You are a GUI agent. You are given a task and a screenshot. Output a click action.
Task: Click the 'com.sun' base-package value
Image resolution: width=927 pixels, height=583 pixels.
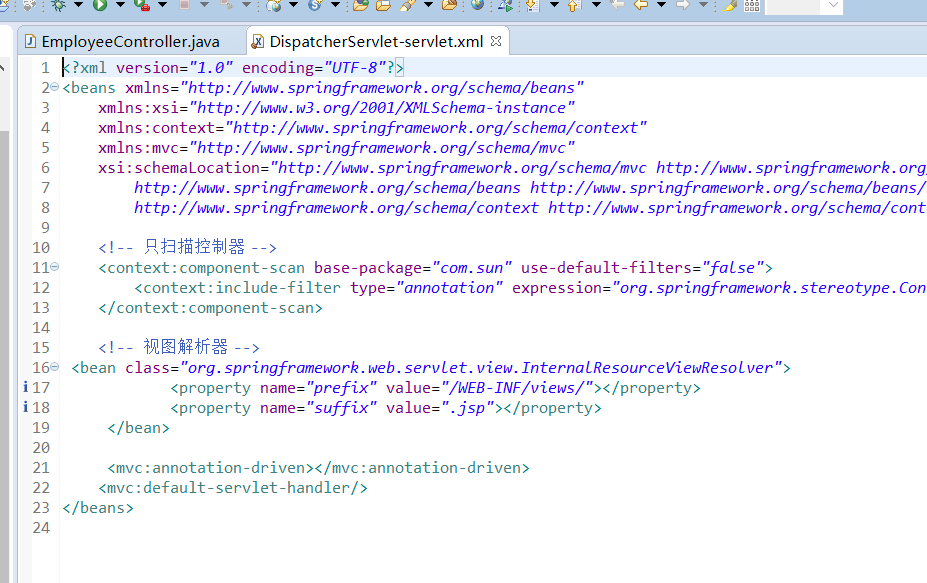tap(472, 268)
